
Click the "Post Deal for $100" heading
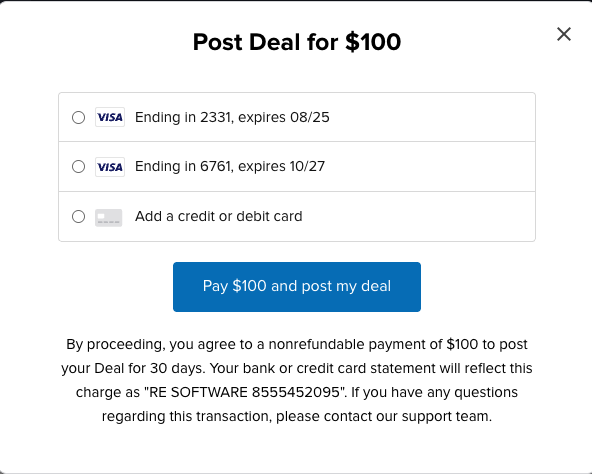click(297, 42)
